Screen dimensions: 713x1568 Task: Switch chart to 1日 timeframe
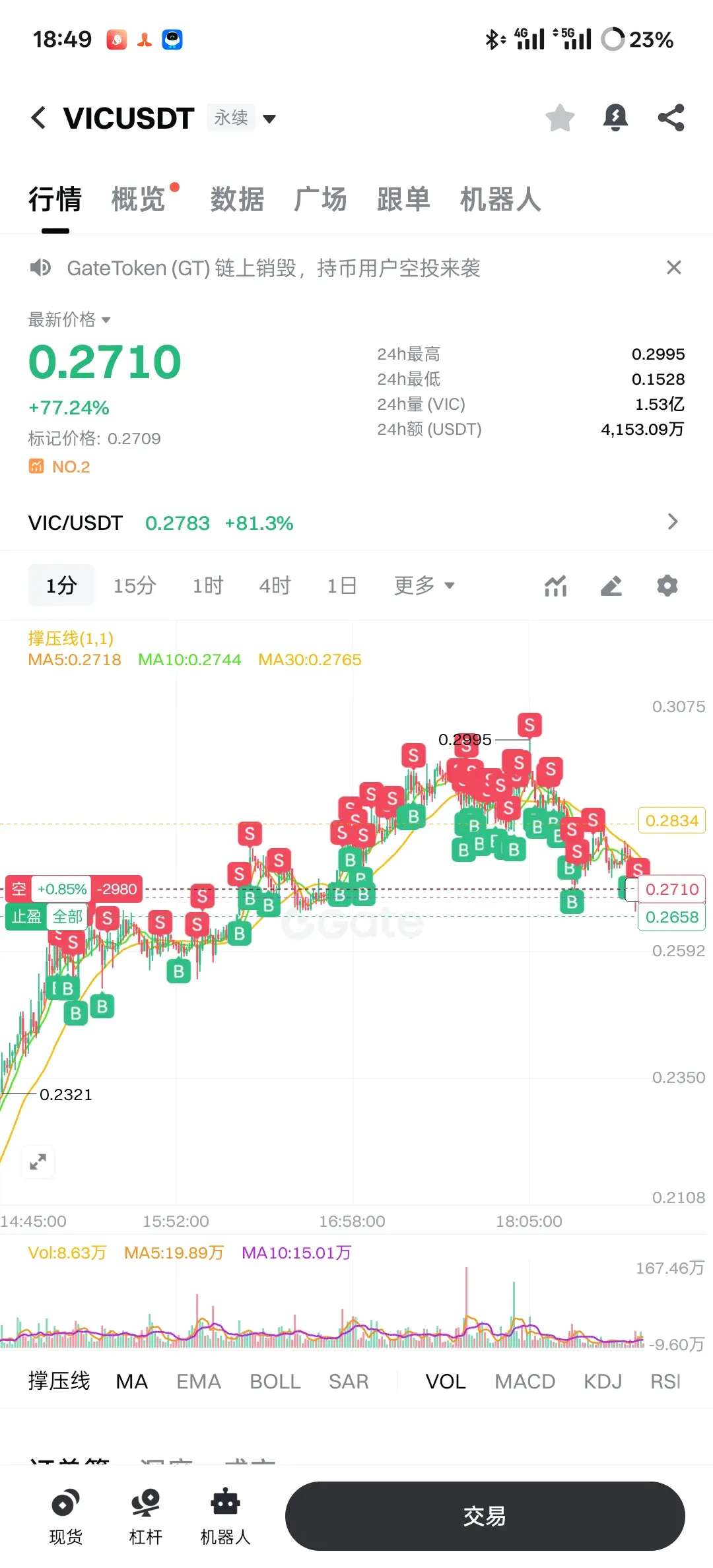coord(342,585)
